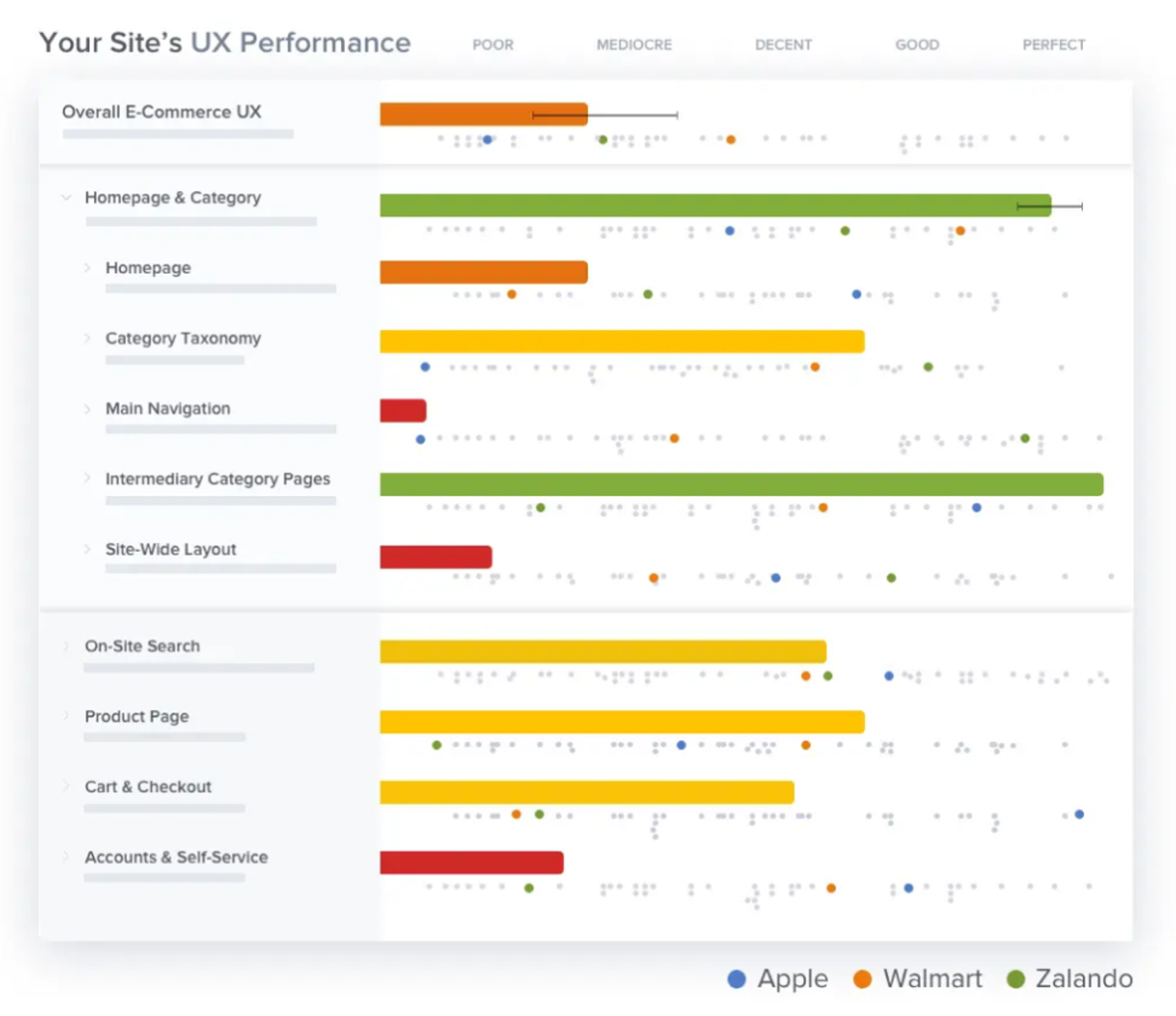This screenshot has height=1016, width=1176.
Task: Expand the Site-Wide Layout row
Action: [x=87, y=549]
